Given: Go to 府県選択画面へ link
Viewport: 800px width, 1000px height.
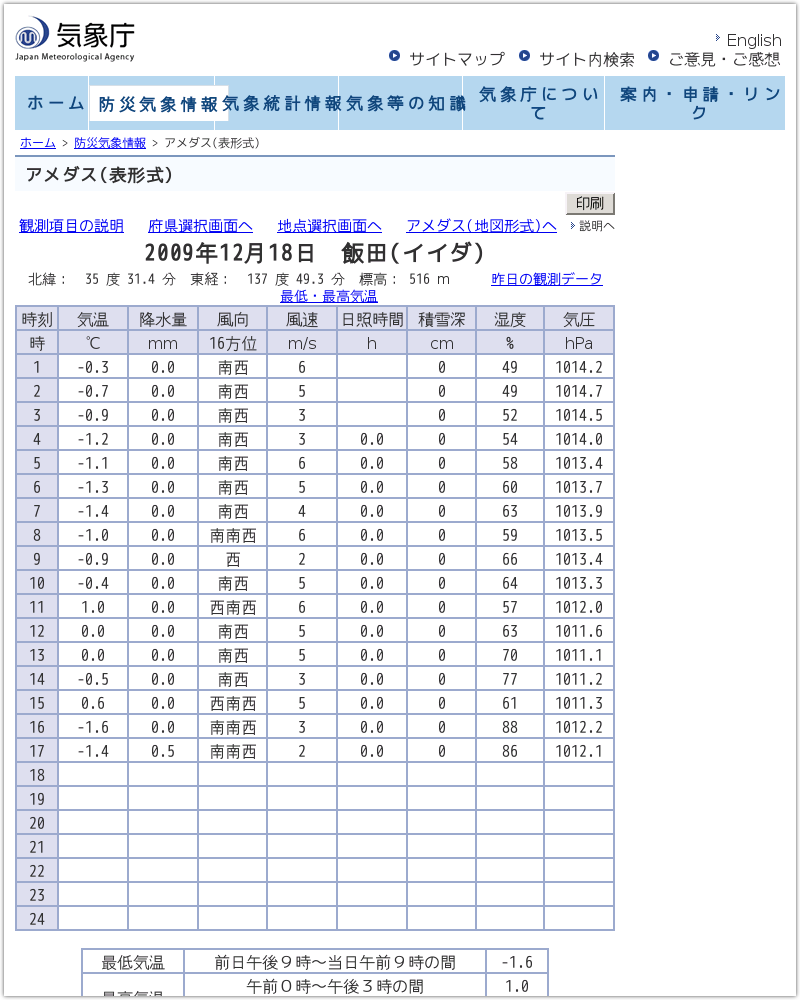Looking at the screenshot, I should 200,225.
